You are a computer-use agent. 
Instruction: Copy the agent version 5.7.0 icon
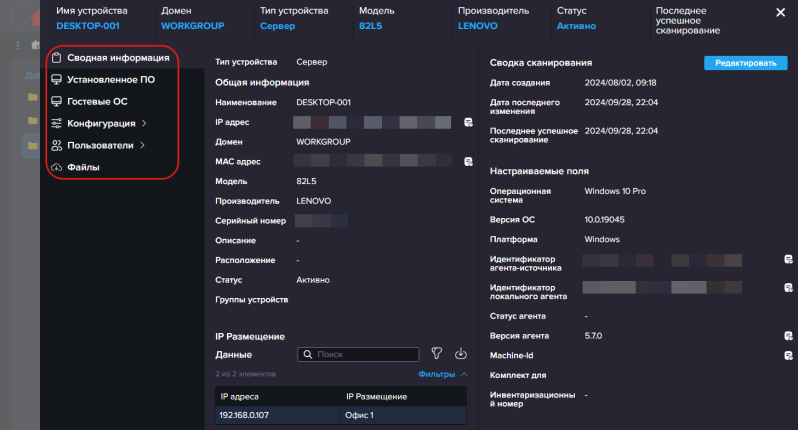(x=788, y=336)
